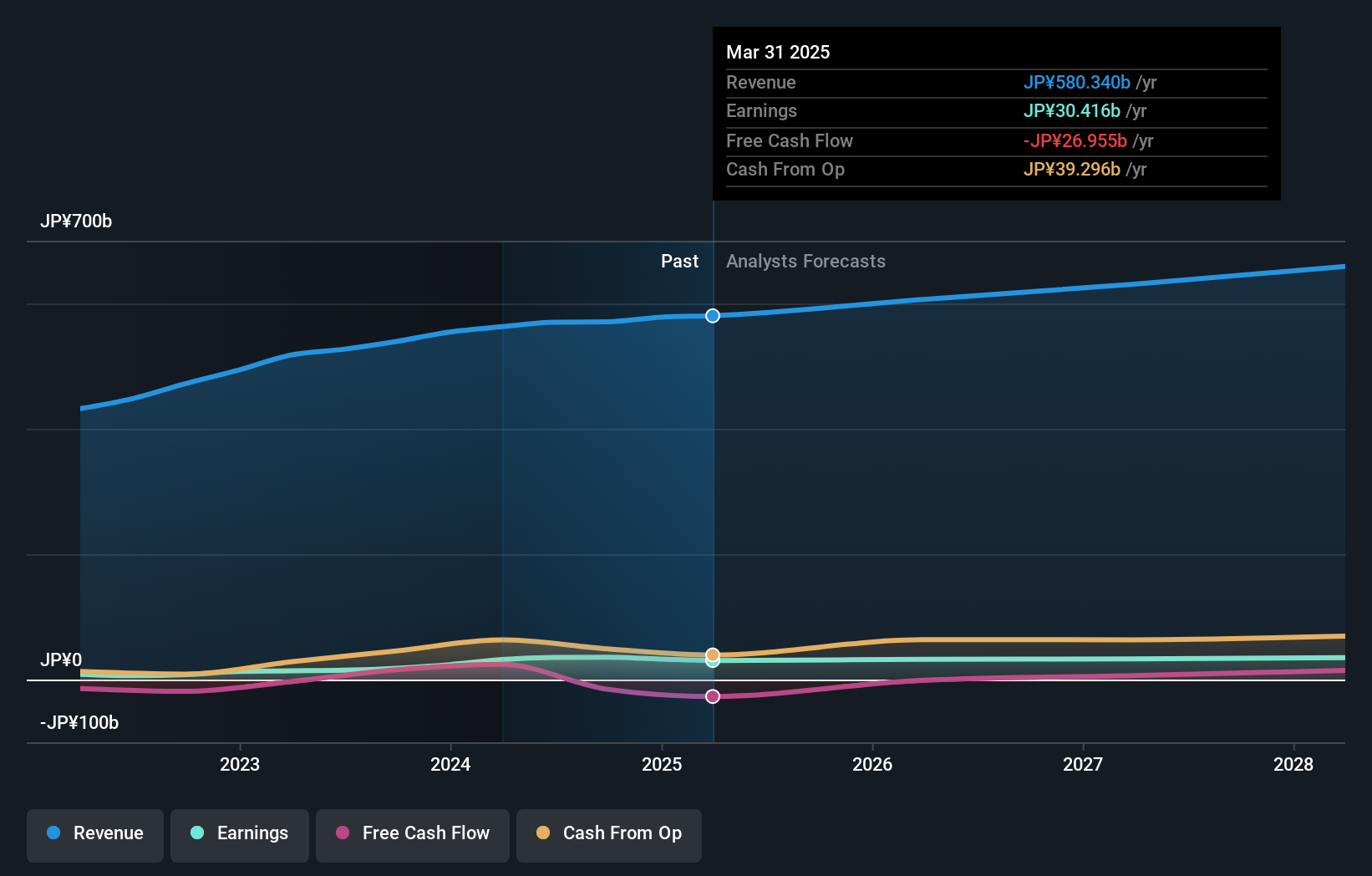The height and width of the screenshot is (876, 1372).
Task: Click the pink Free Cash Flow data point
Action: (x=713, y=696)
